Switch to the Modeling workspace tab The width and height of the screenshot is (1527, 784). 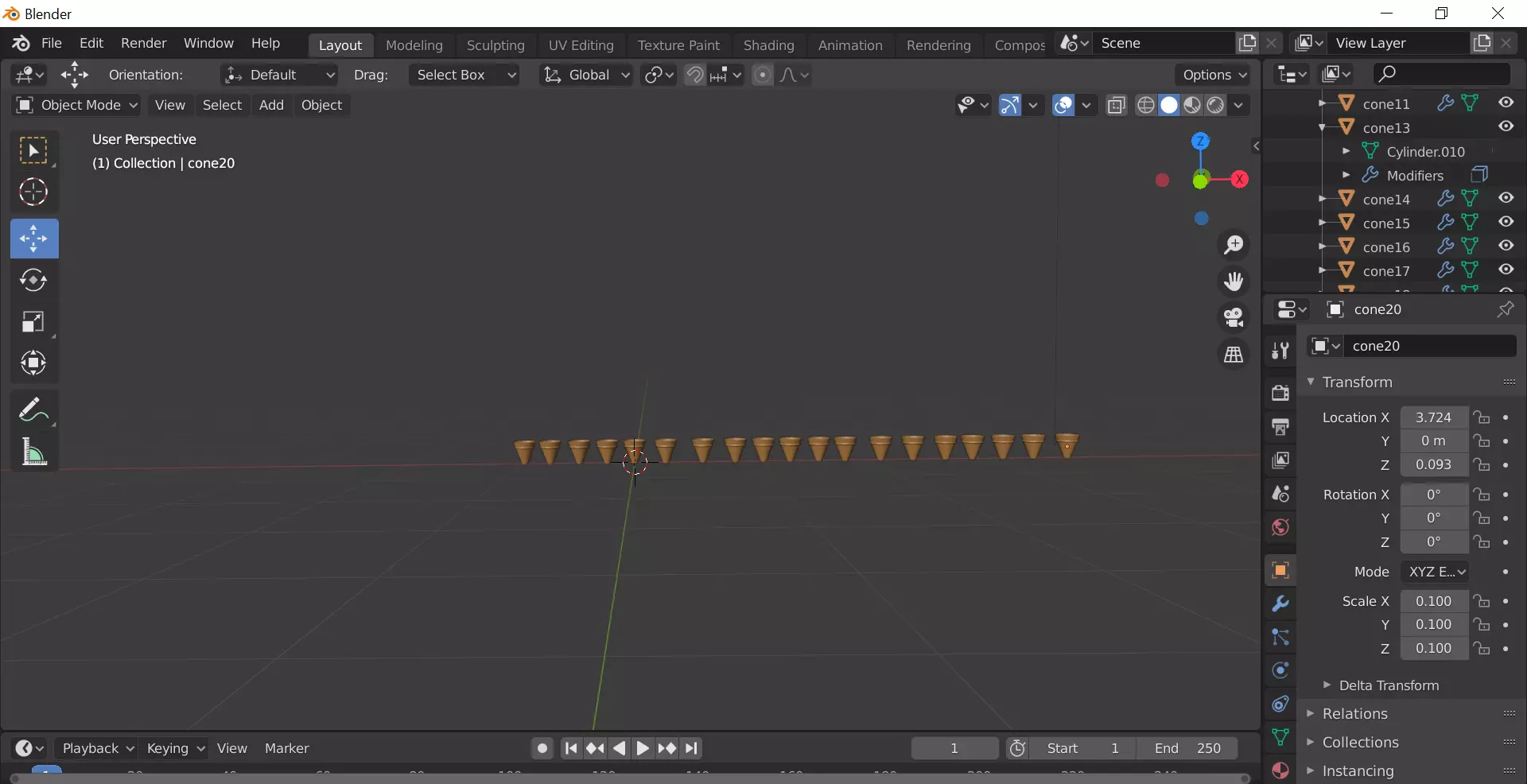(x=414, y=45)
